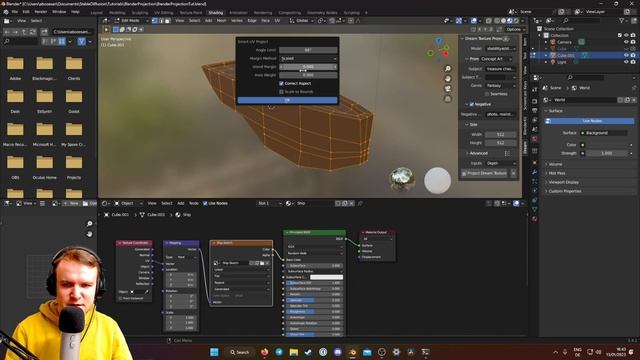Click the outliner filter funnel icon

622,20
